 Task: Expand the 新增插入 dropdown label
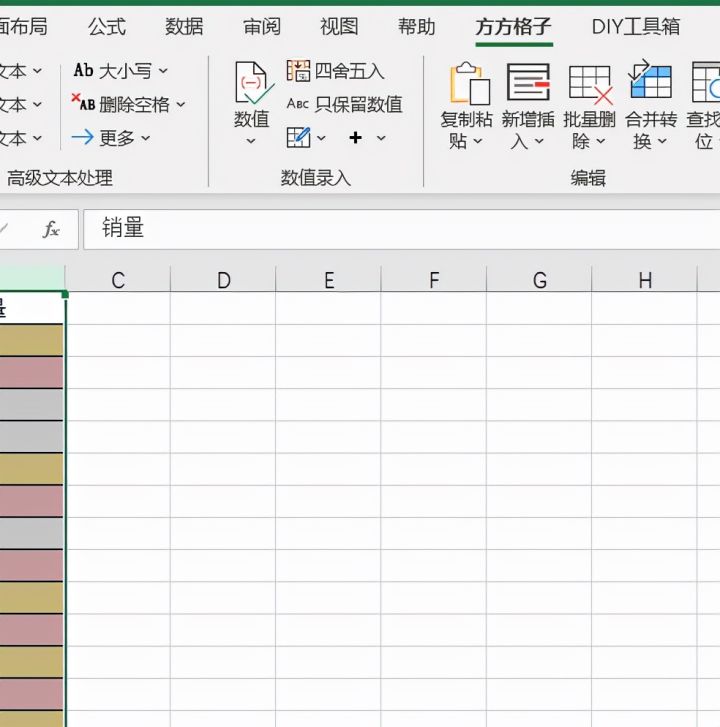528,130
